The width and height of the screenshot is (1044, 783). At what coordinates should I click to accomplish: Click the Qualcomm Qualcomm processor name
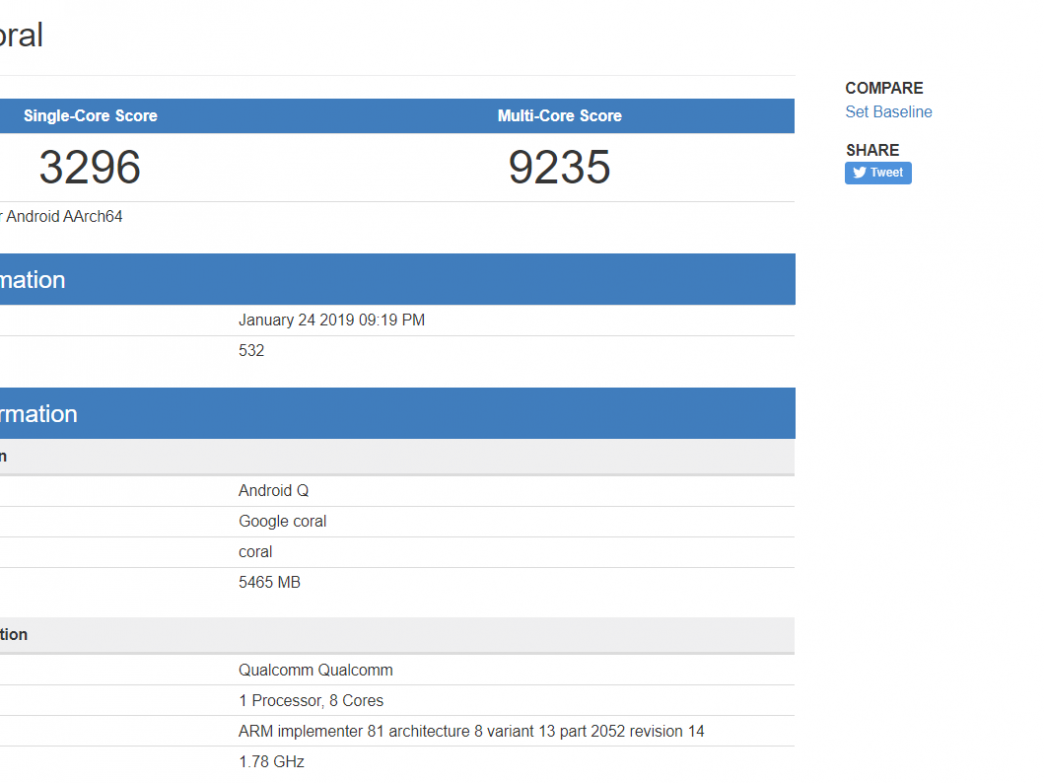(x=315, y=670)
